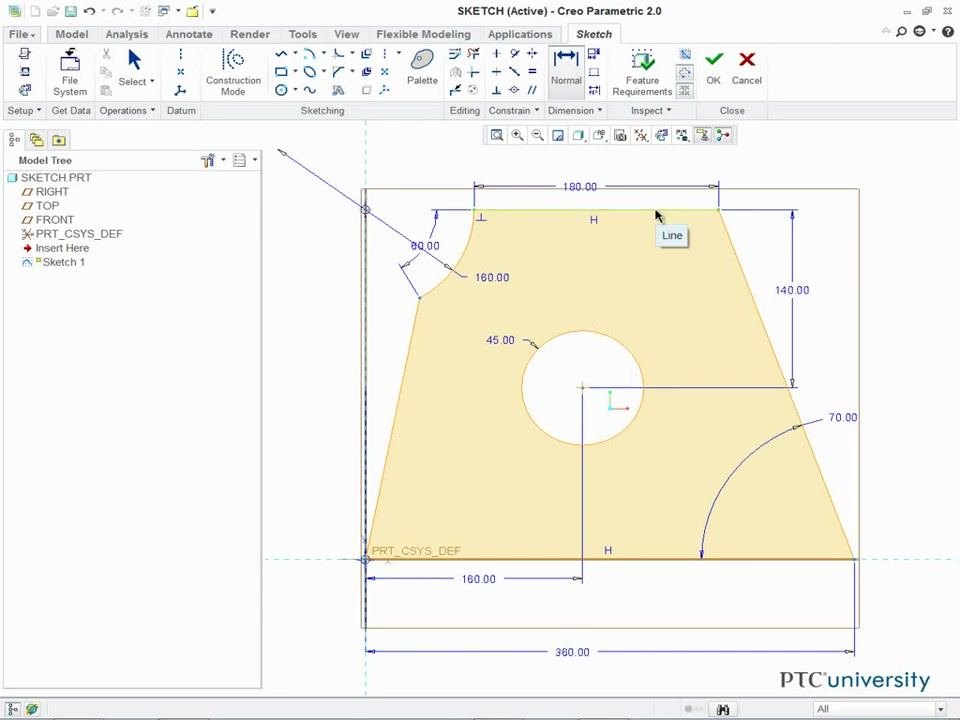Choose the Spline tool icon
Viewport: 960px width, 720px height.
click(310, 90)
